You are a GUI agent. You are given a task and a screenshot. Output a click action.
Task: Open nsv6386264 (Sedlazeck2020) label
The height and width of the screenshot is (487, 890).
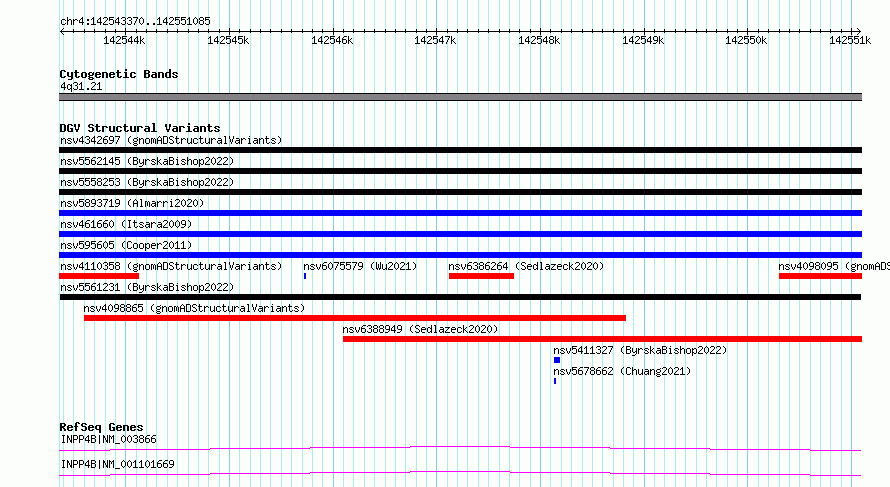click(x=526, y=266)
